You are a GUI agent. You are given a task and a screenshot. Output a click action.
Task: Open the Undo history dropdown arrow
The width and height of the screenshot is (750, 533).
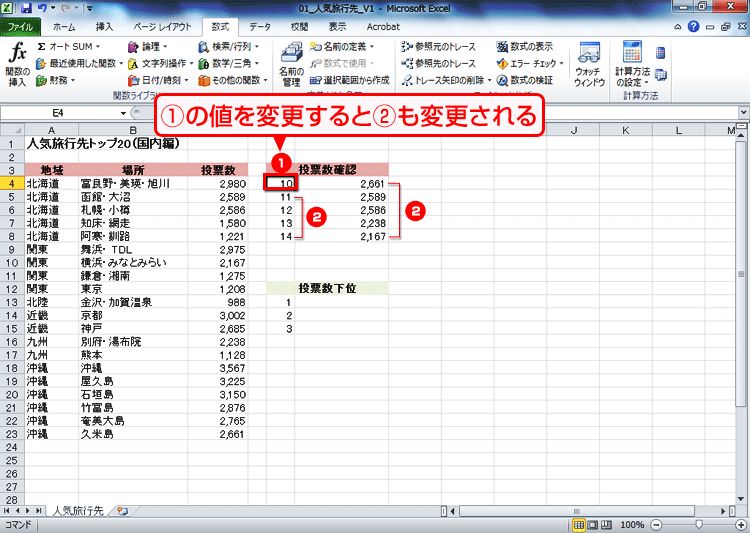pyautogui.click(x=53, y=8)
